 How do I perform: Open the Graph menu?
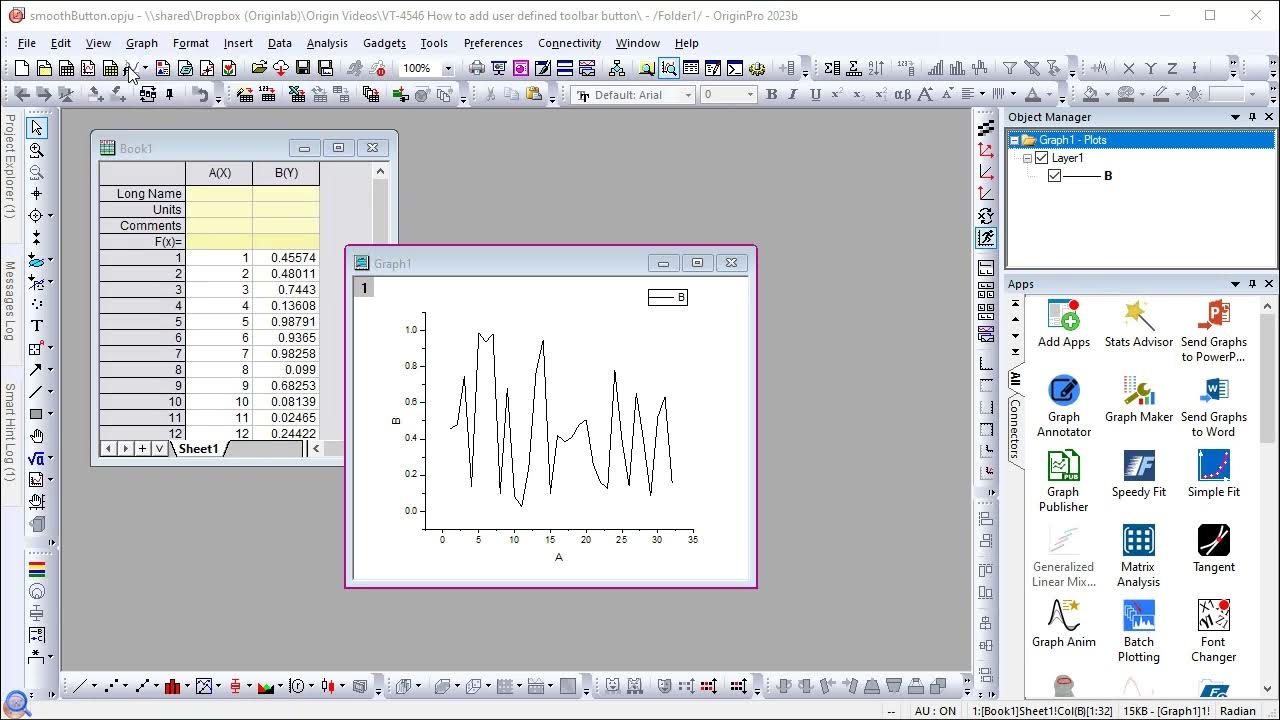pos(142,43)
